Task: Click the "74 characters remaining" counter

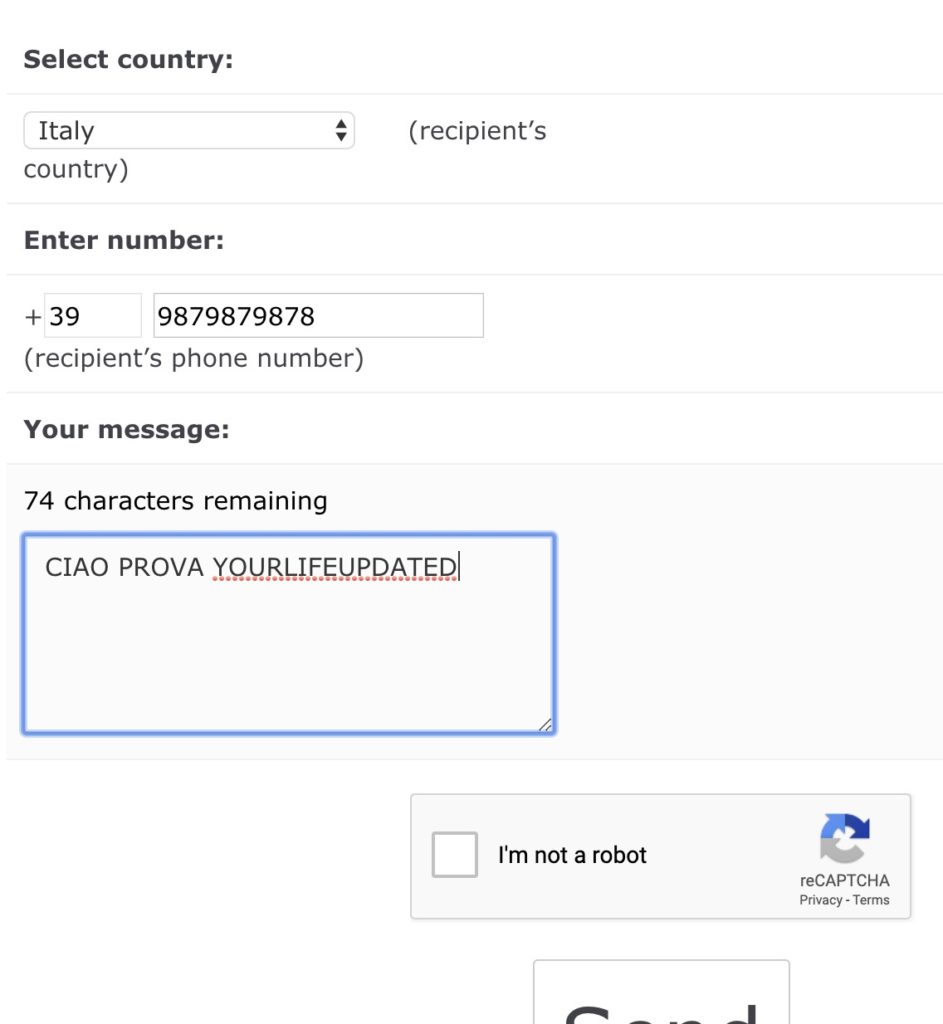Action: 175,500
